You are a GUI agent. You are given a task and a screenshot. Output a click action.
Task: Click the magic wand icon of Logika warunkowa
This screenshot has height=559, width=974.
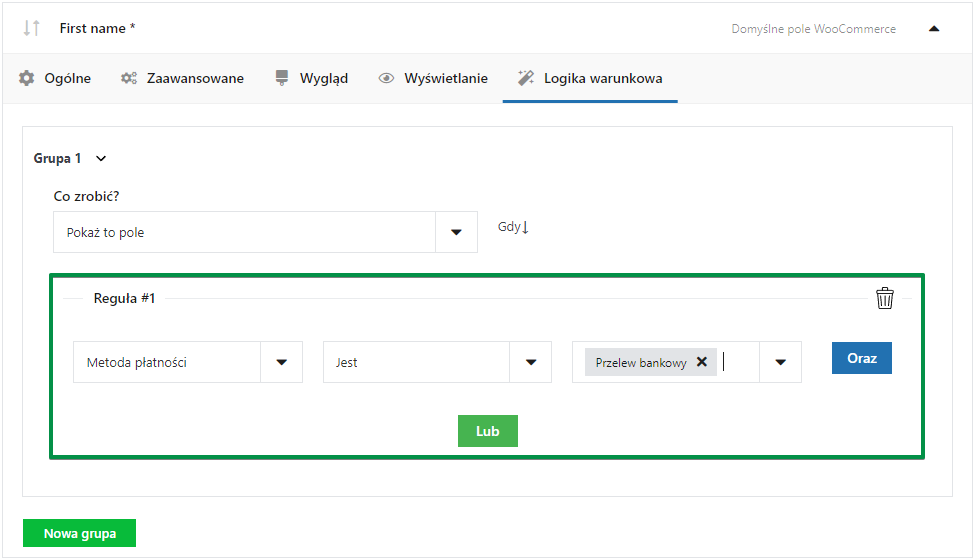[x=526, y=78]
